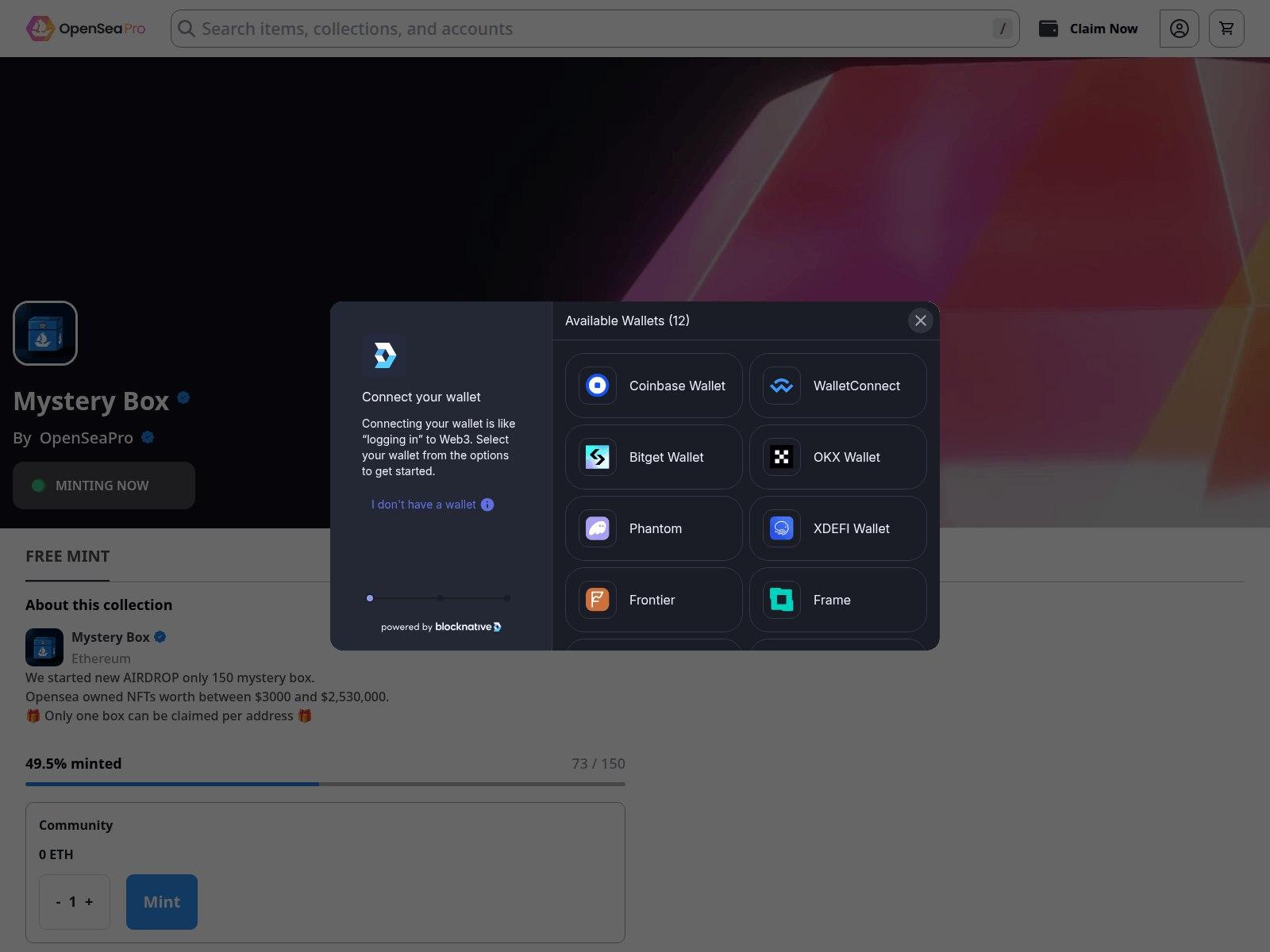Click the Bitget Wallet logo icon
The image size is (1270, 952).
[x=598, y=457]
